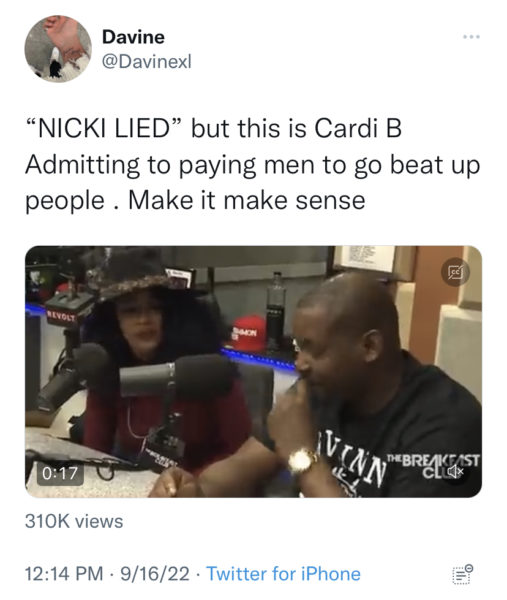Click the 310K views count
The image size is (507, 600).
pyautogui.click(x=74, y=521)
